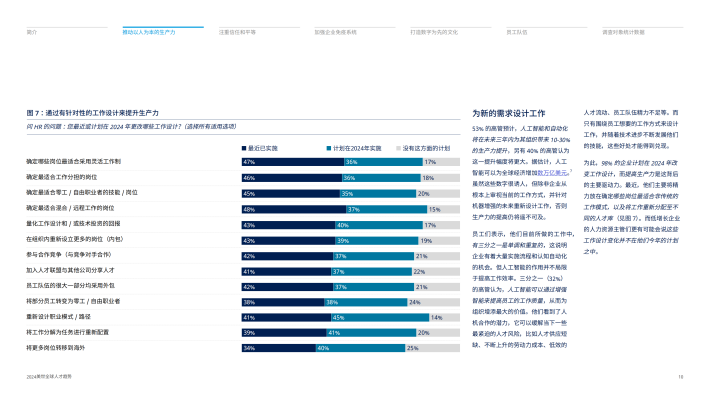Click the grey 没有这方面的计划 legend swatch
This screenshot has width=710, height=399.
pos(398,148)
